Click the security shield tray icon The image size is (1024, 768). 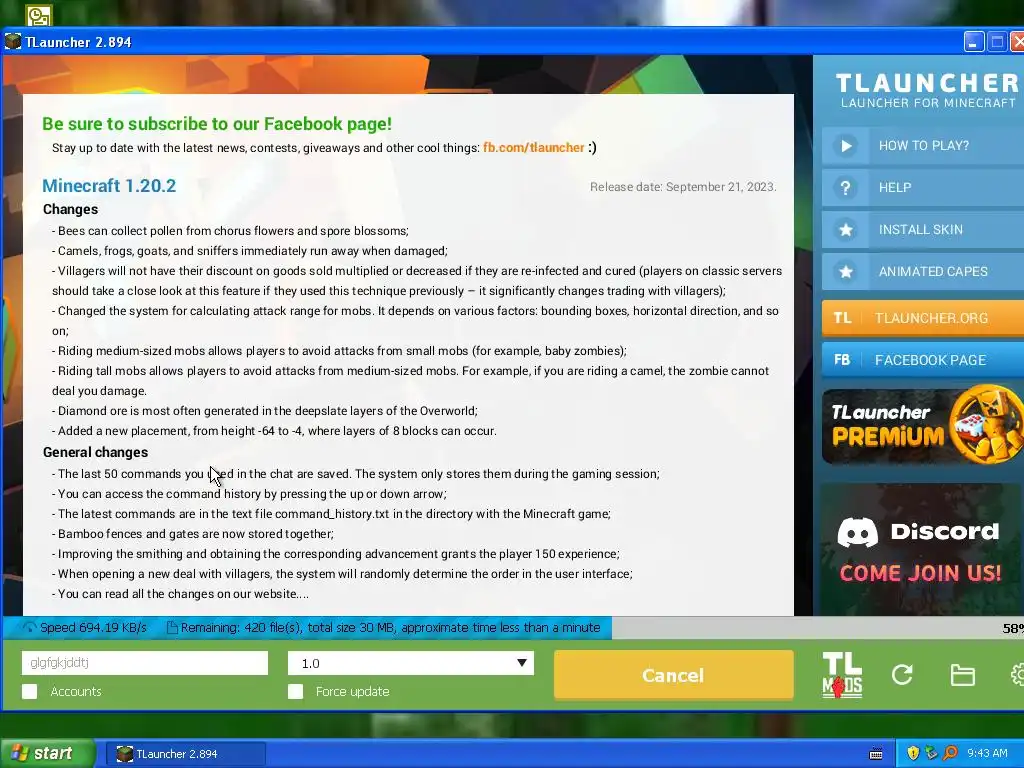point(913,754)
